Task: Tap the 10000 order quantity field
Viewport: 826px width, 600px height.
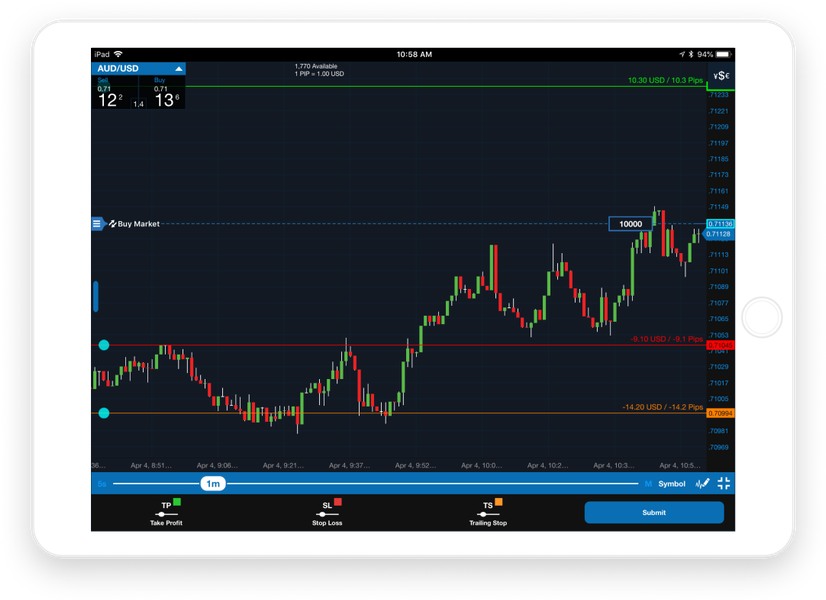Action: [630, 224]
